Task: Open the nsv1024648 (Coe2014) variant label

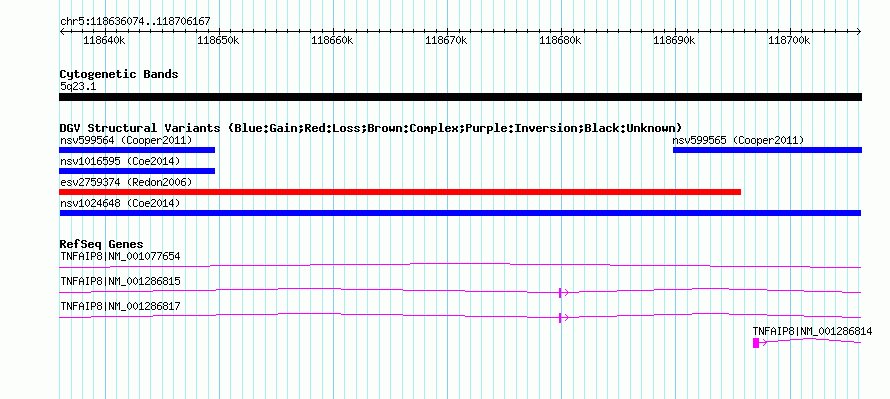Action: coord(120,203)
